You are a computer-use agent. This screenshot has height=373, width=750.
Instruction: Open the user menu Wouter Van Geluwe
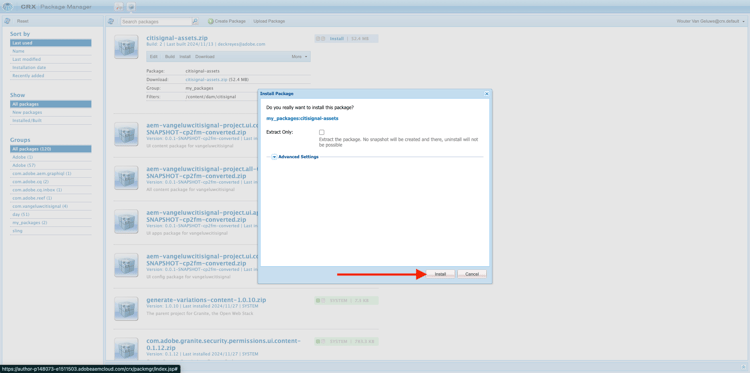711,22
